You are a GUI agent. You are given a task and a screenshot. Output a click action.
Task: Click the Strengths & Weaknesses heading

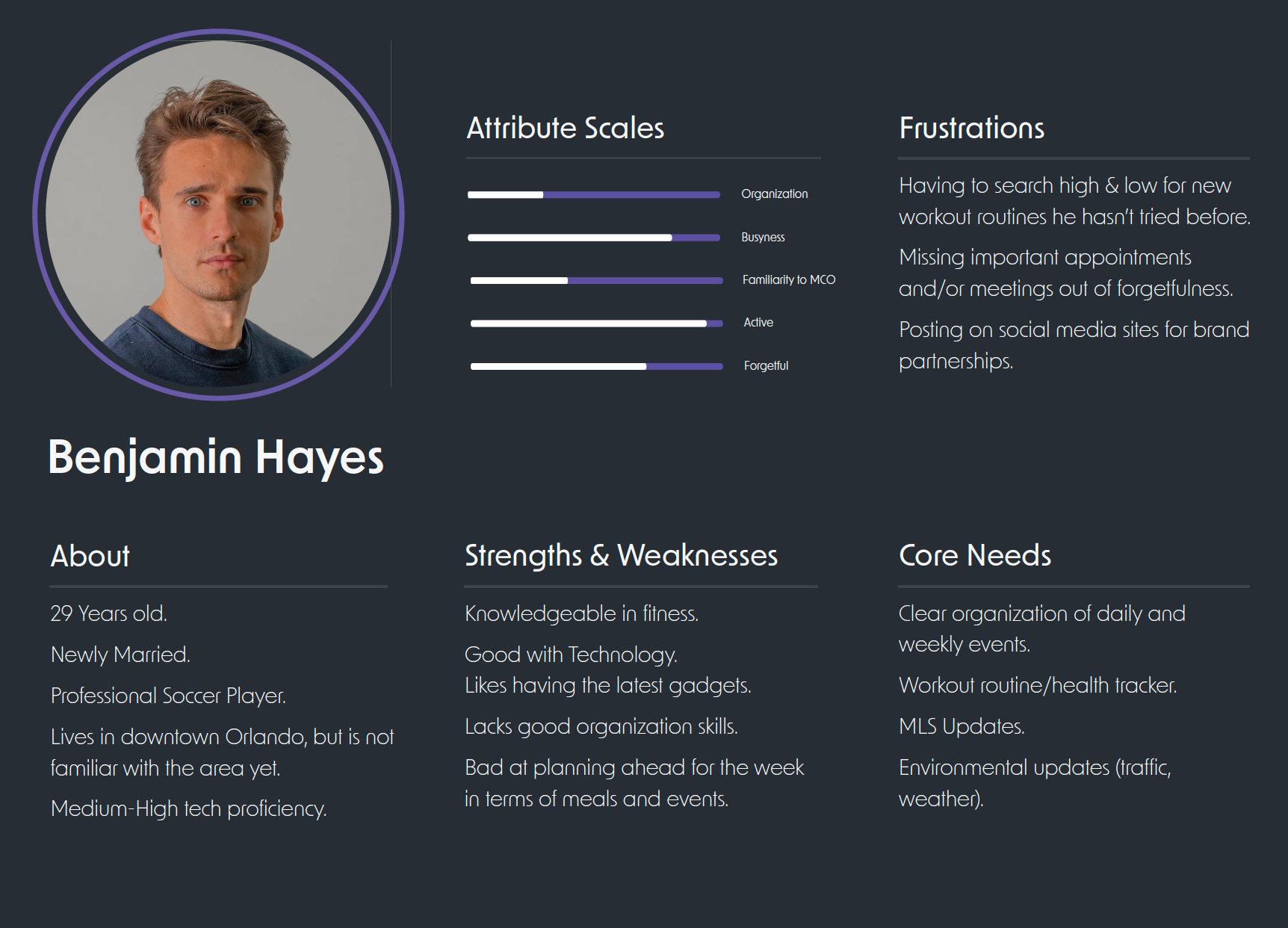pyautogui.click(x=622, y=556)
